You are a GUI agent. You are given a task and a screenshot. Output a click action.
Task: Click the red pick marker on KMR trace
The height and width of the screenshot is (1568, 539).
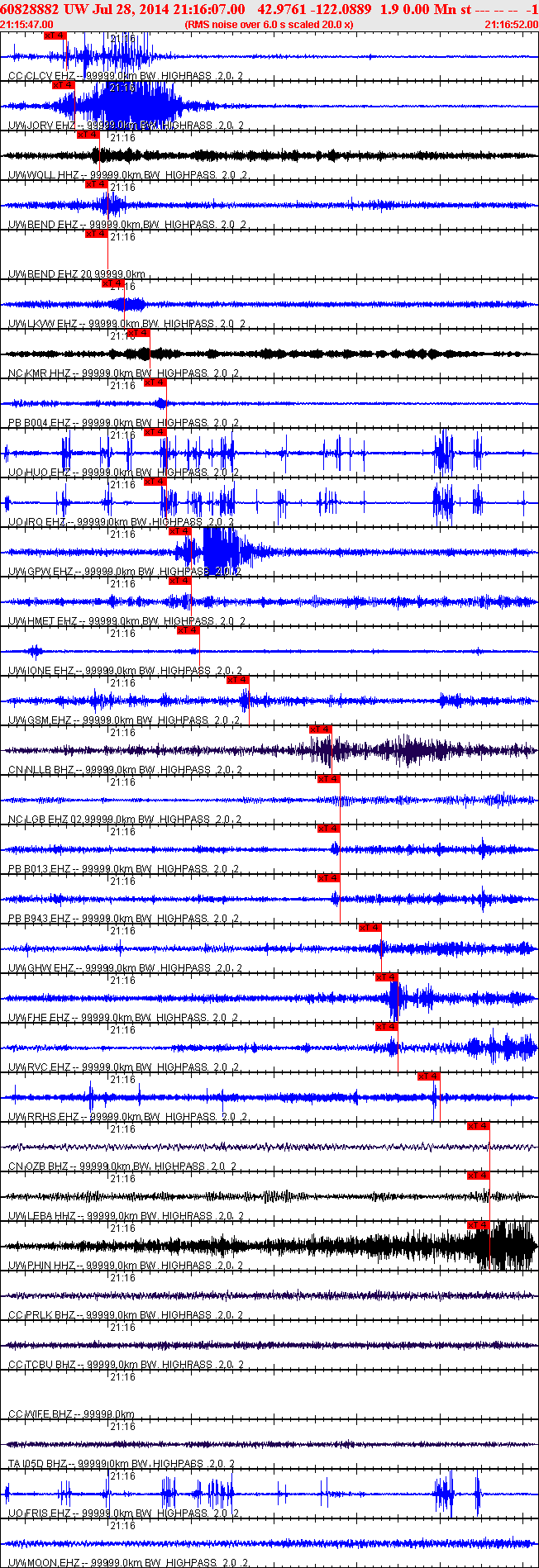(139, 333)
